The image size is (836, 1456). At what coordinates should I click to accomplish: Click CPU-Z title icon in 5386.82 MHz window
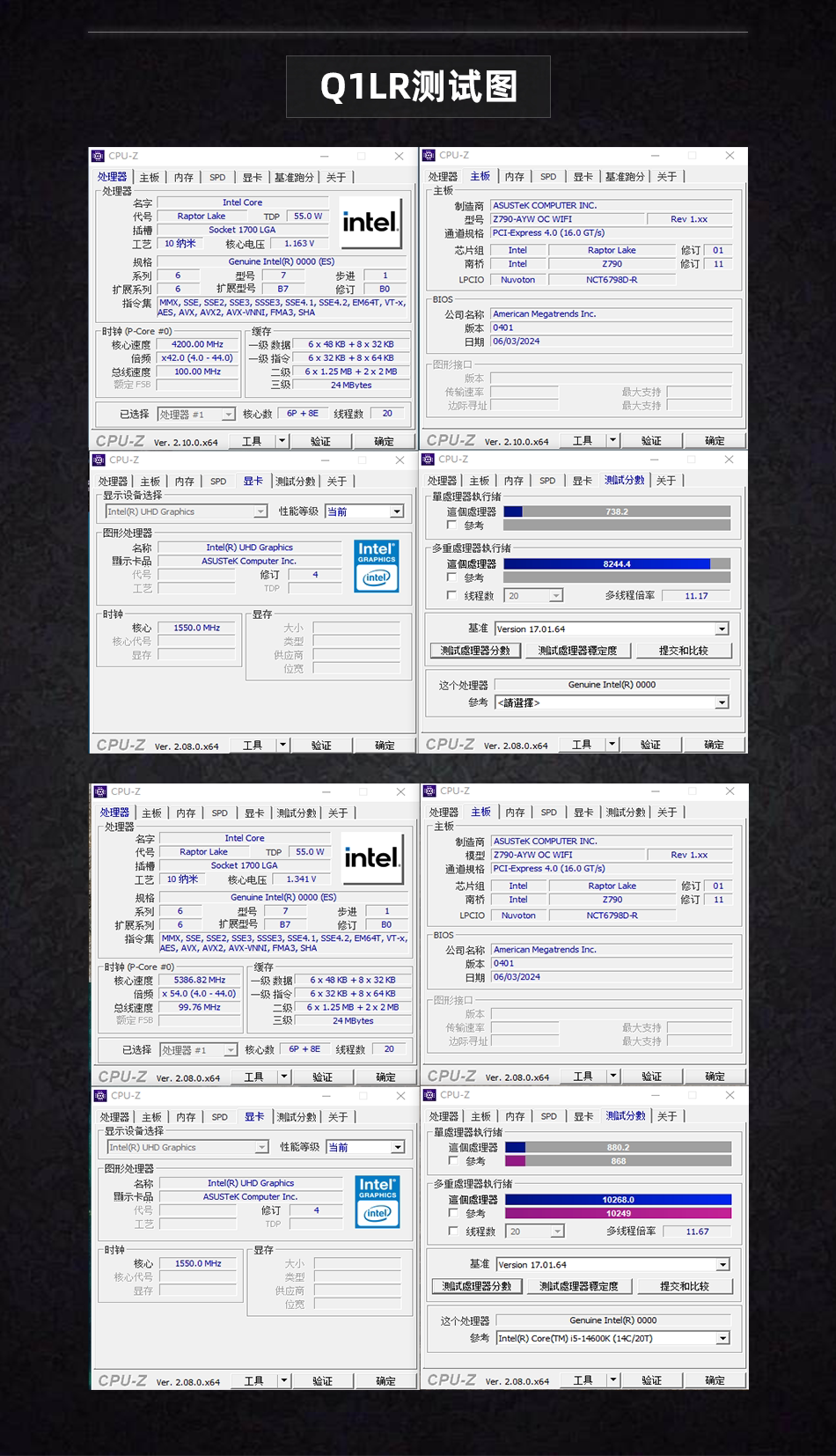click(100, 791)
